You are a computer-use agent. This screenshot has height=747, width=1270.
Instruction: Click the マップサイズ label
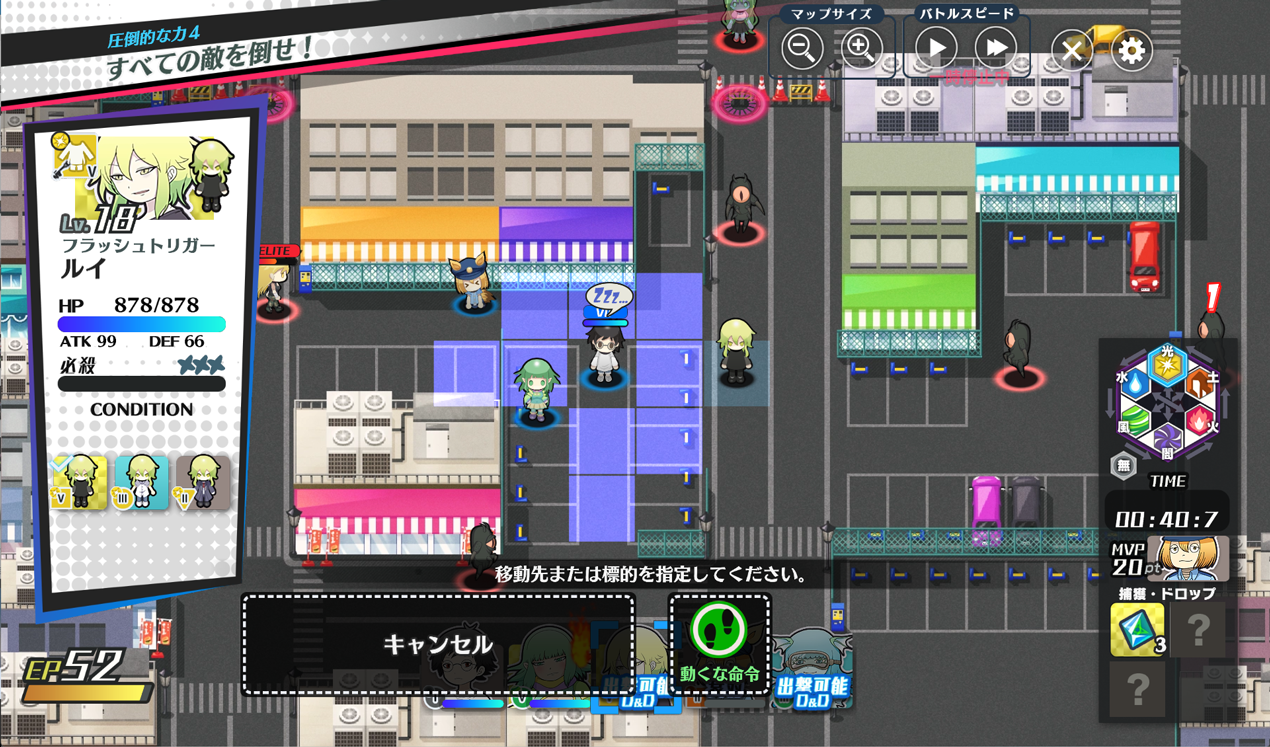(831, 14)
